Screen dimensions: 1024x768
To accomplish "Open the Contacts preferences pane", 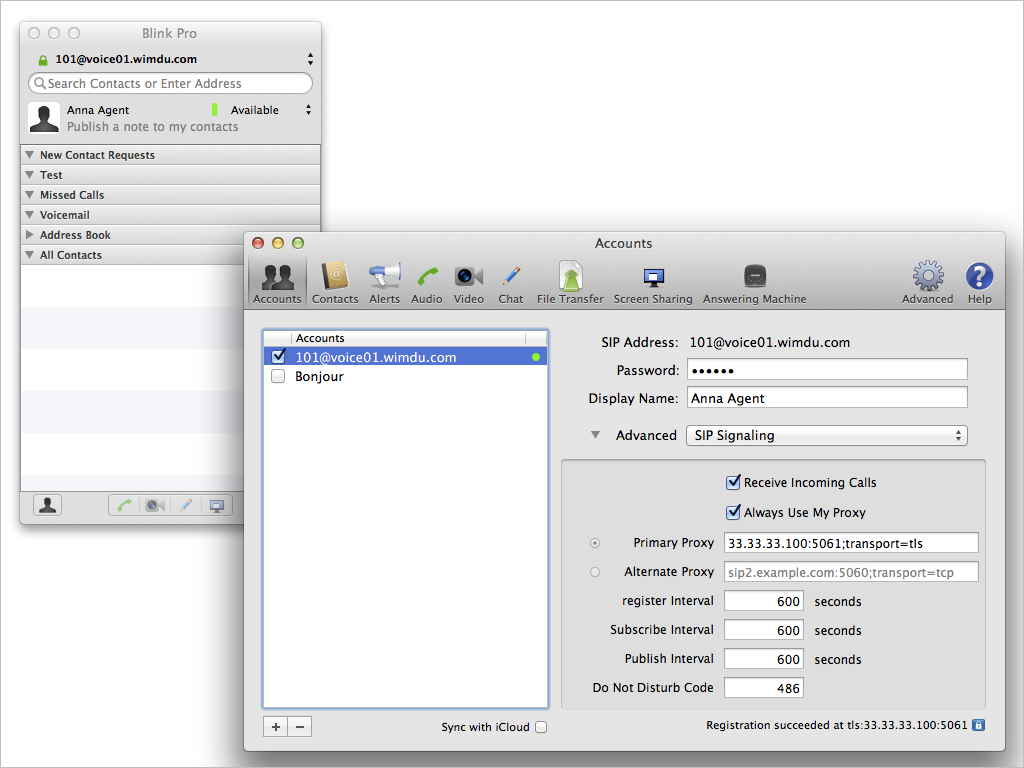I will tap(335, 282).
